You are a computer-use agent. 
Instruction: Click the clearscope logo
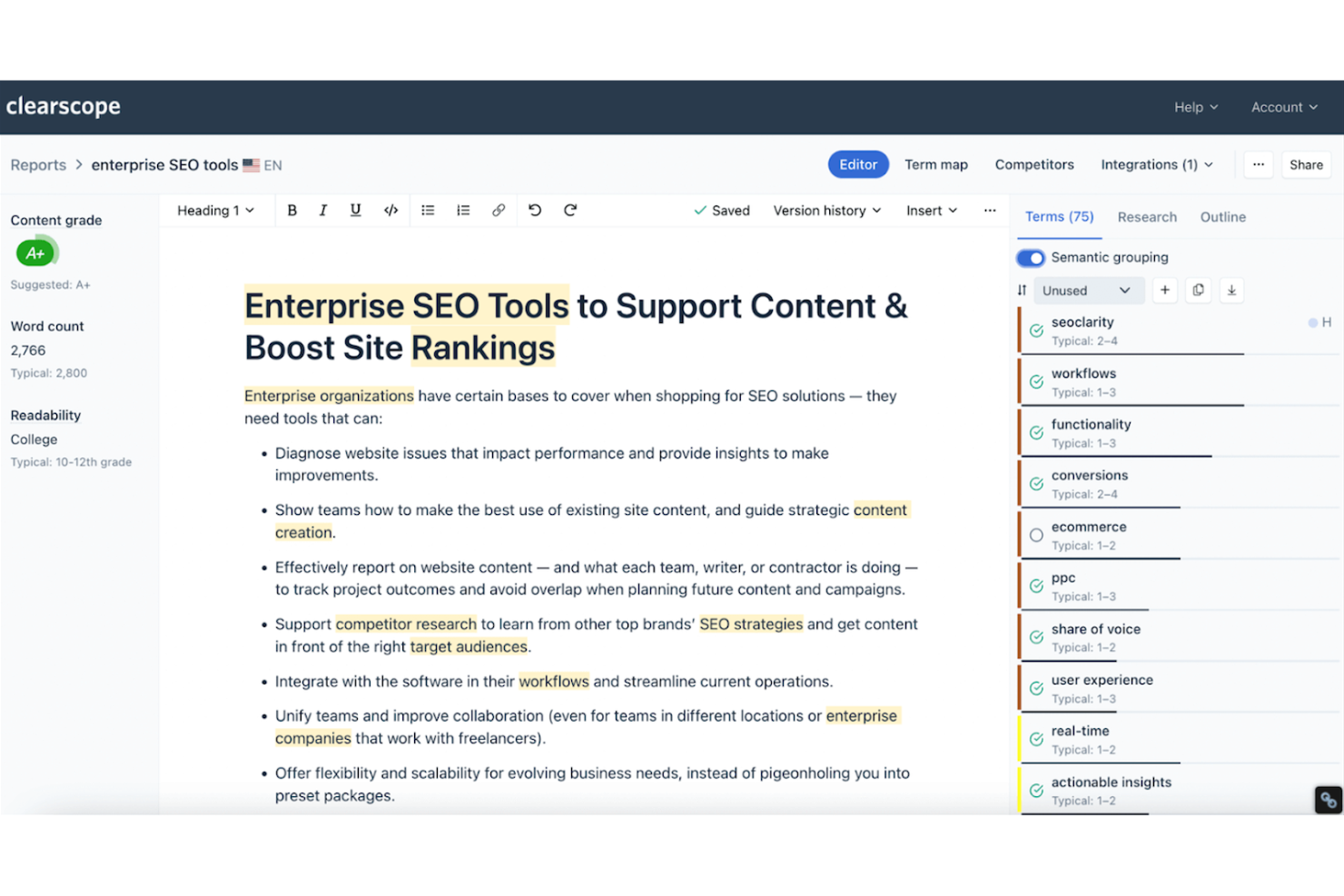pos(64,106)
